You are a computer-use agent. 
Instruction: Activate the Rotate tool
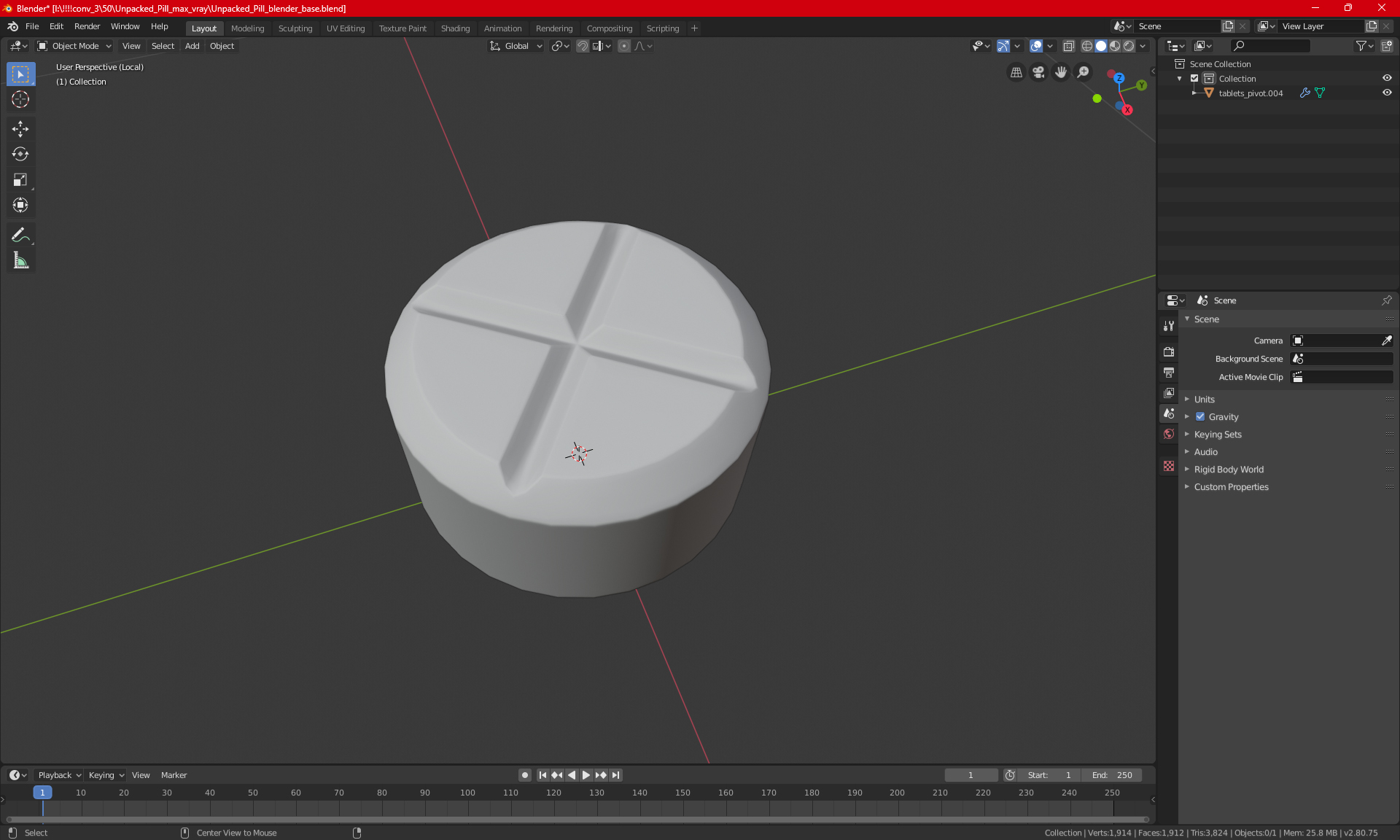point(20,154)
